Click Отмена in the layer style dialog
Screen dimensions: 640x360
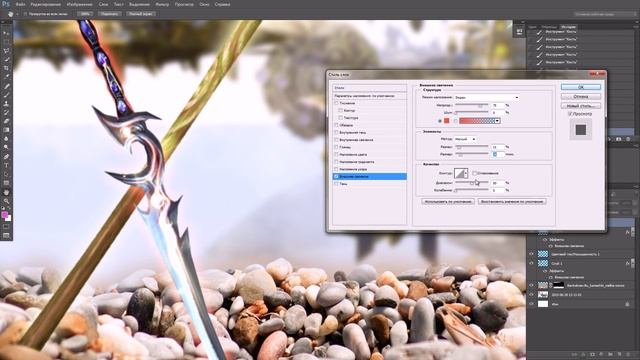581,96
